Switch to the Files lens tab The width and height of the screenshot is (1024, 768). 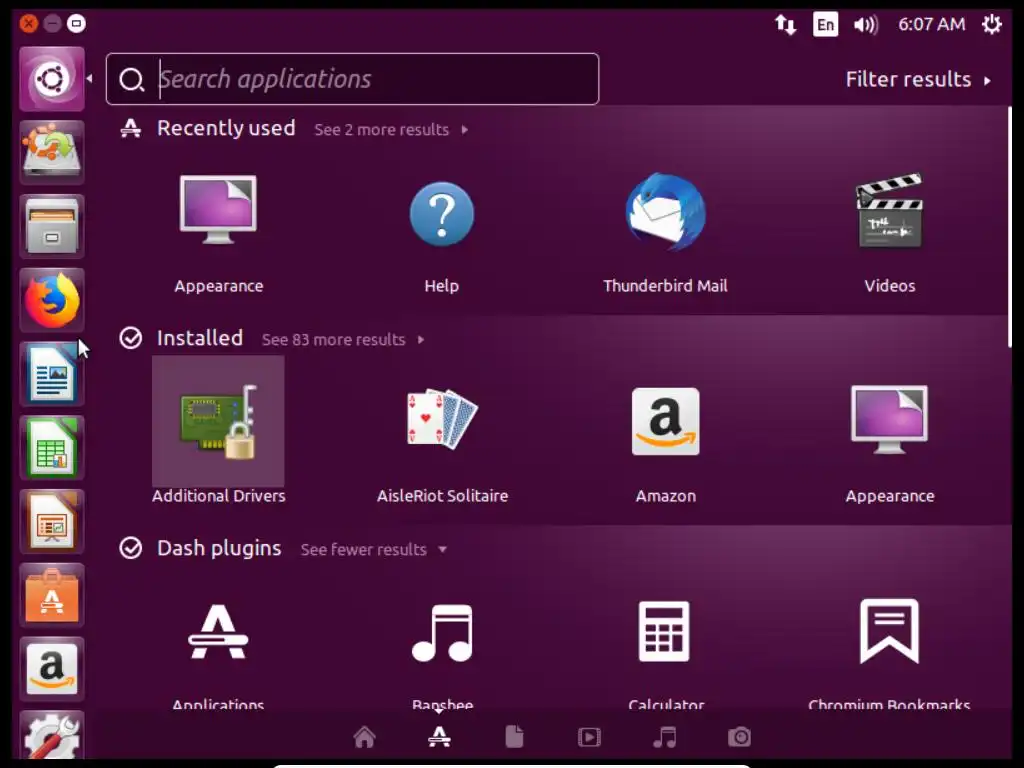pyautogui.click(x=514, y=737)
